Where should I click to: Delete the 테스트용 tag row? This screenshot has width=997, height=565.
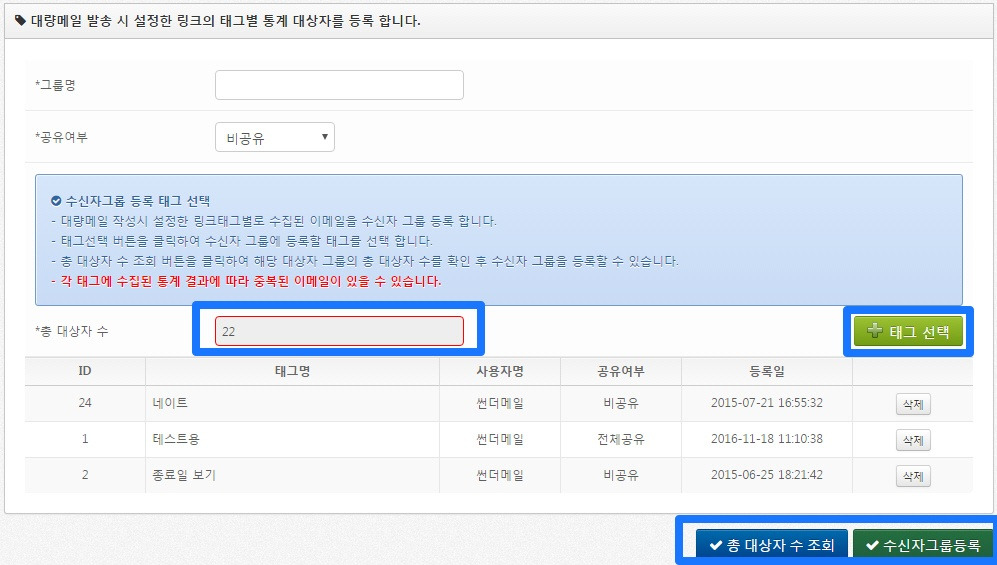(913, 440)
